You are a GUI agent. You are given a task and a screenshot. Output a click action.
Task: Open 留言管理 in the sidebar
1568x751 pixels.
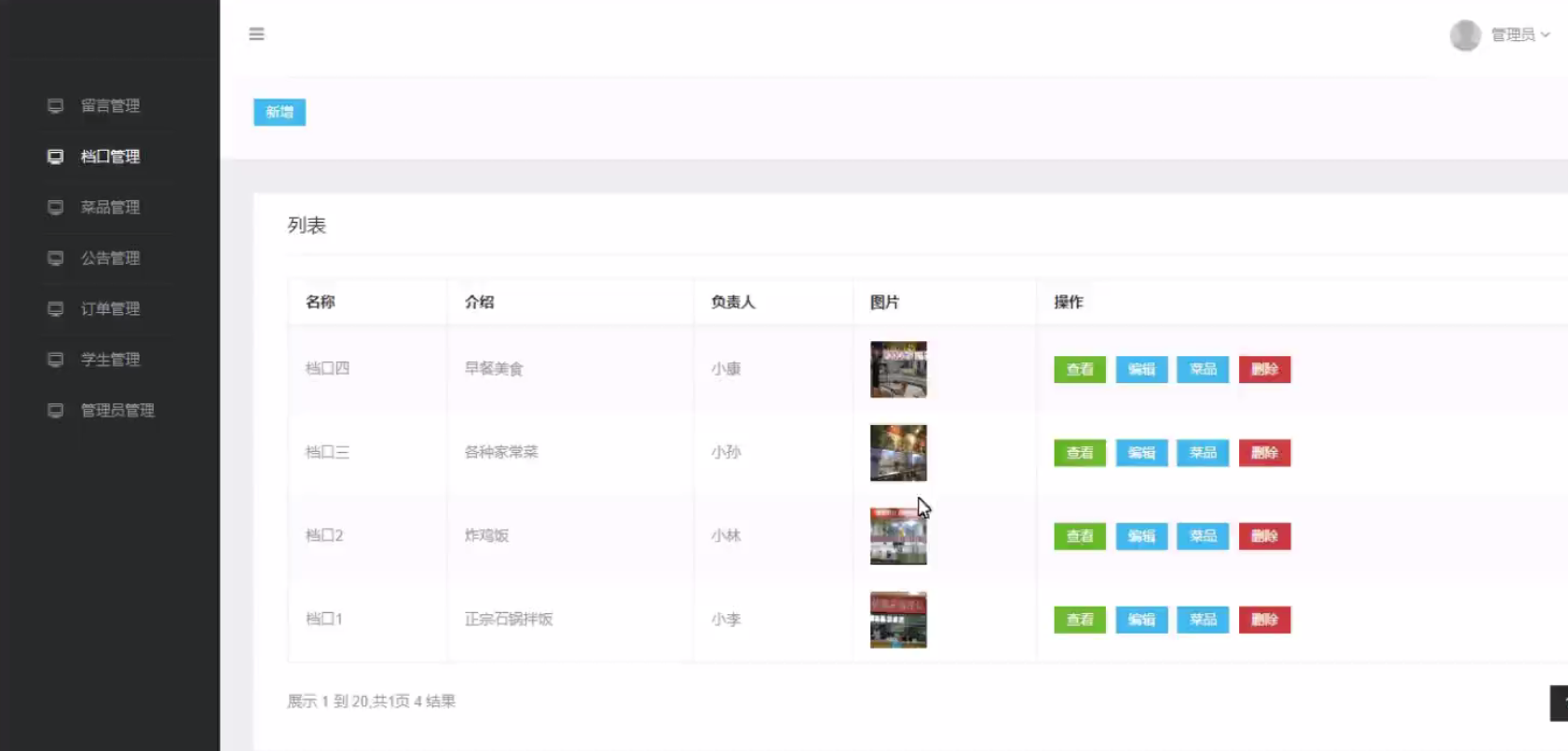pyautogui.click(x=110, y=106)
